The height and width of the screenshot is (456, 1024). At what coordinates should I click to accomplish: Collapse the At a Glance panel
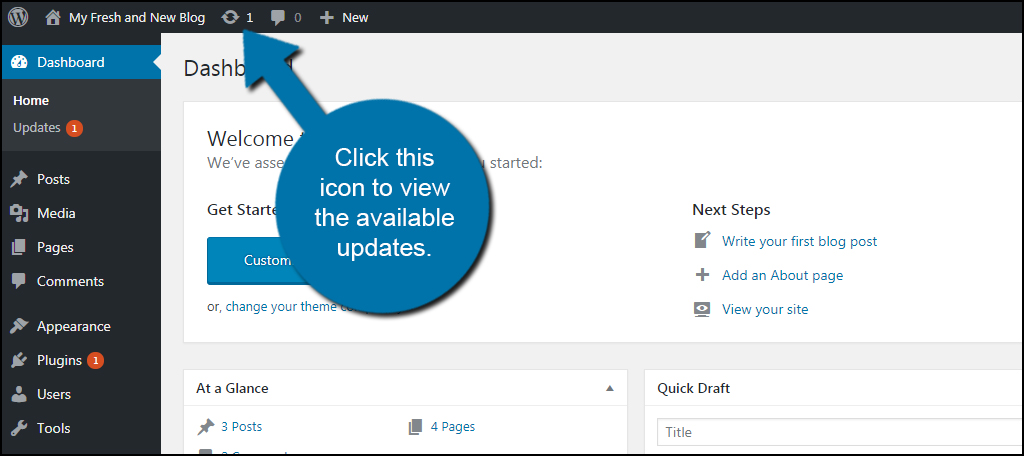609,388
